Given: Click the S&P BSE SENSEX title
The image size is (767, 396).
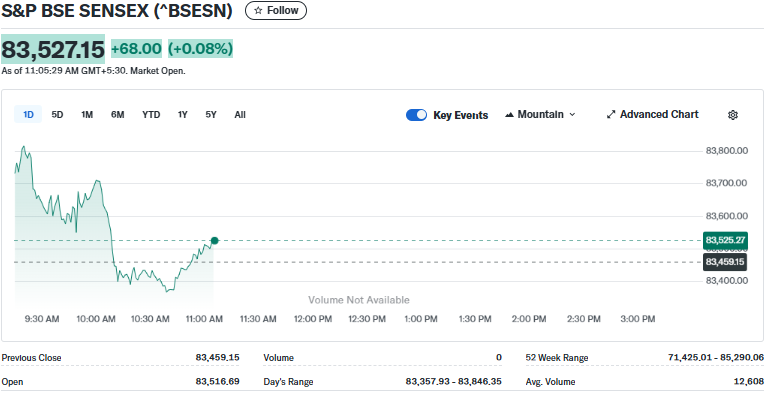Looking at the screenshot, I should 117,10.
